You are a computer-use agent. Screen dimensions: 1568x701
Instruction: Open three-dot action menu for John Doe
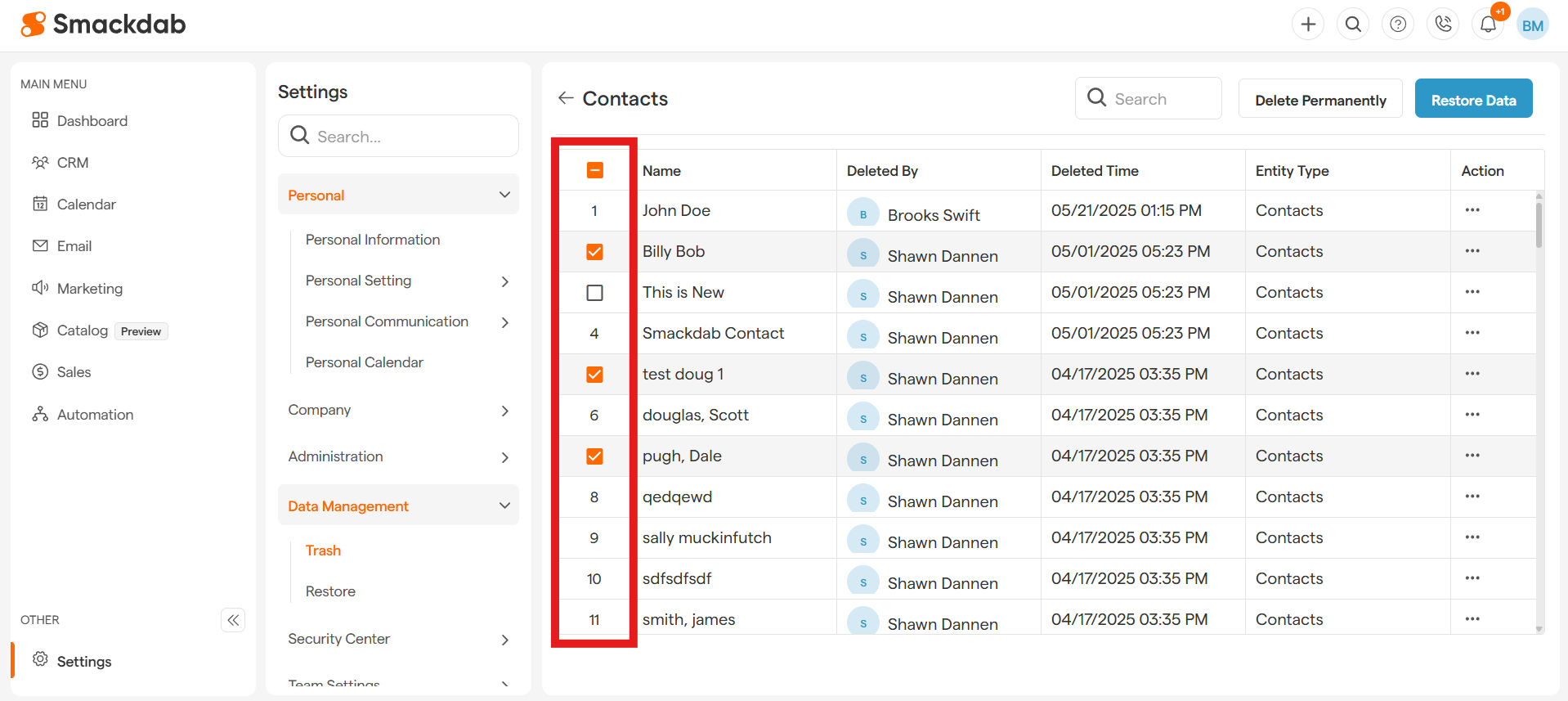[x=1472, y=210]
